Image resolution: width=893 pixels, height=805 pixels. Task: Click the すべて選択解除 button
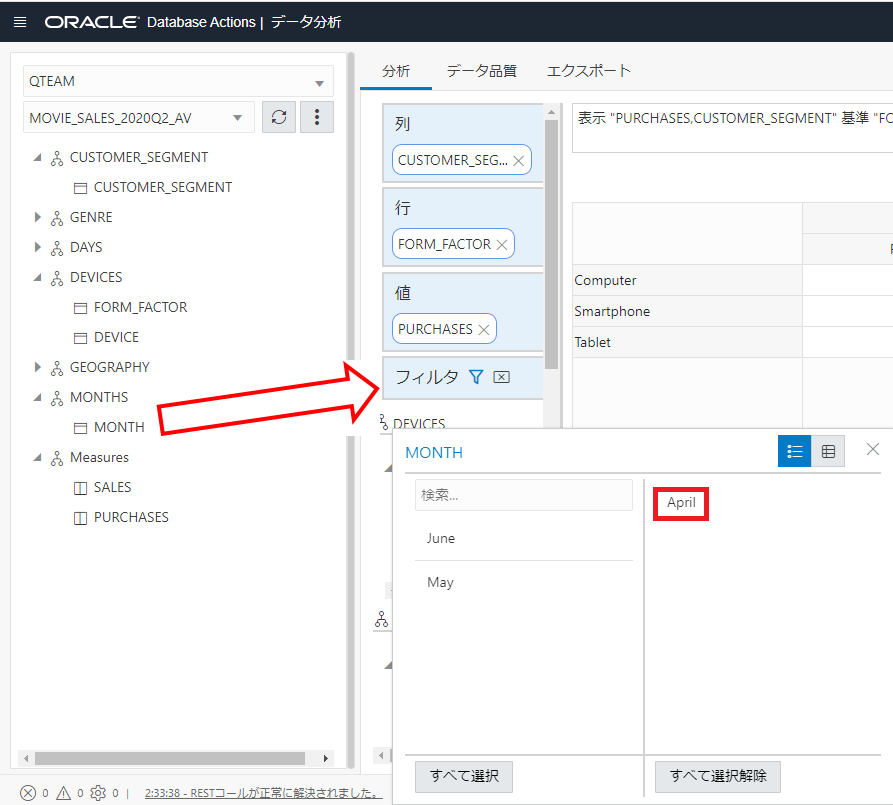(717, 776)
